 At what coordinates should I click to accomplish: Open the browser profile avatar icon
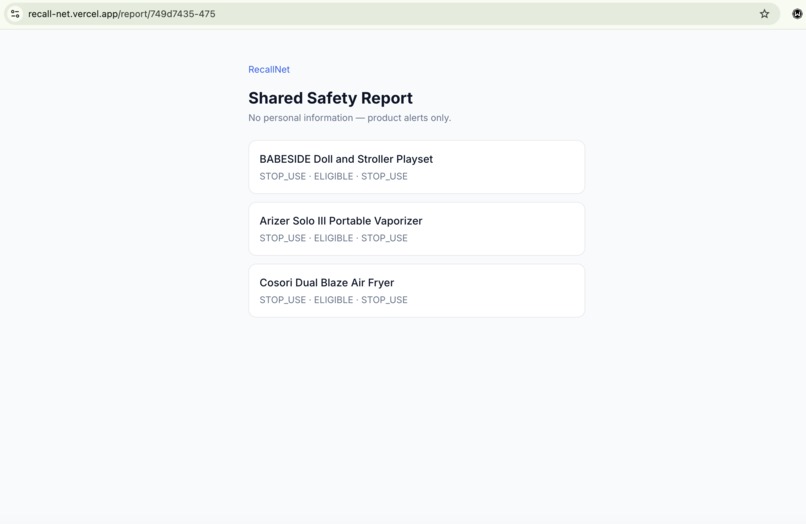(x=797, y=14)
